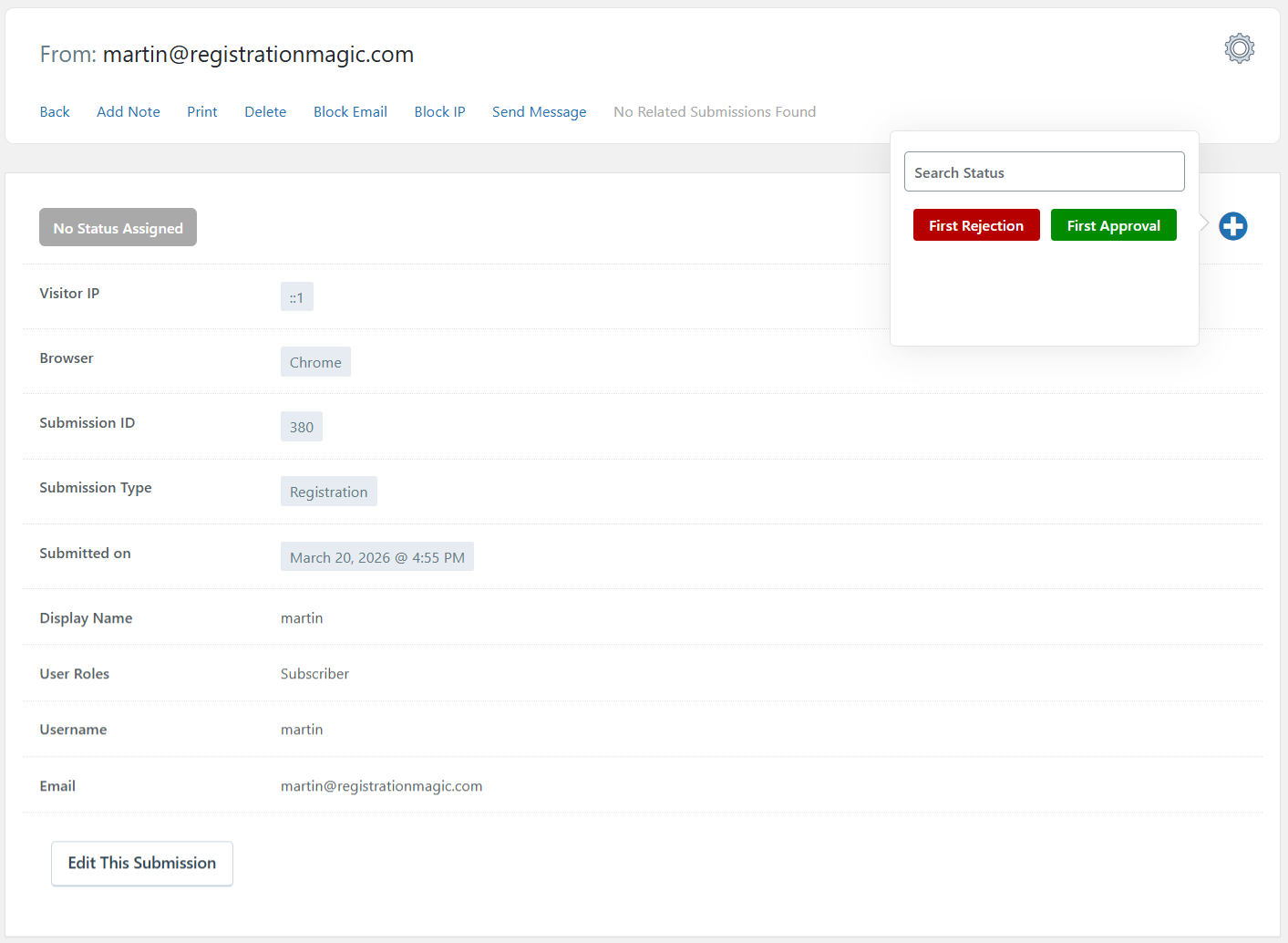1288x943 pixels.
Task: Open the settings gear icon
Action: [x=1239, y=48]
